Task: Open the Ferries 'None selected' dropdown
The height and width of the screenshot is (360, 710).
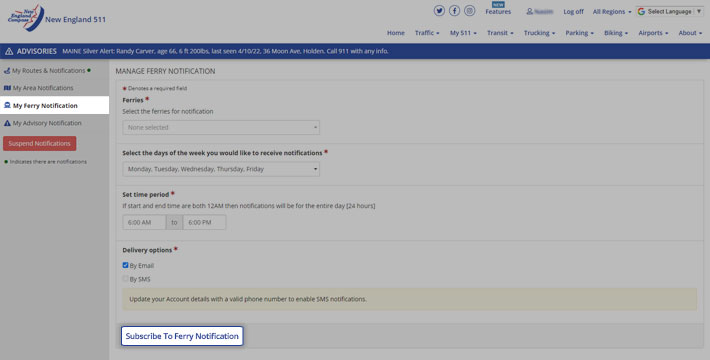Action: [x=221, y=128]
